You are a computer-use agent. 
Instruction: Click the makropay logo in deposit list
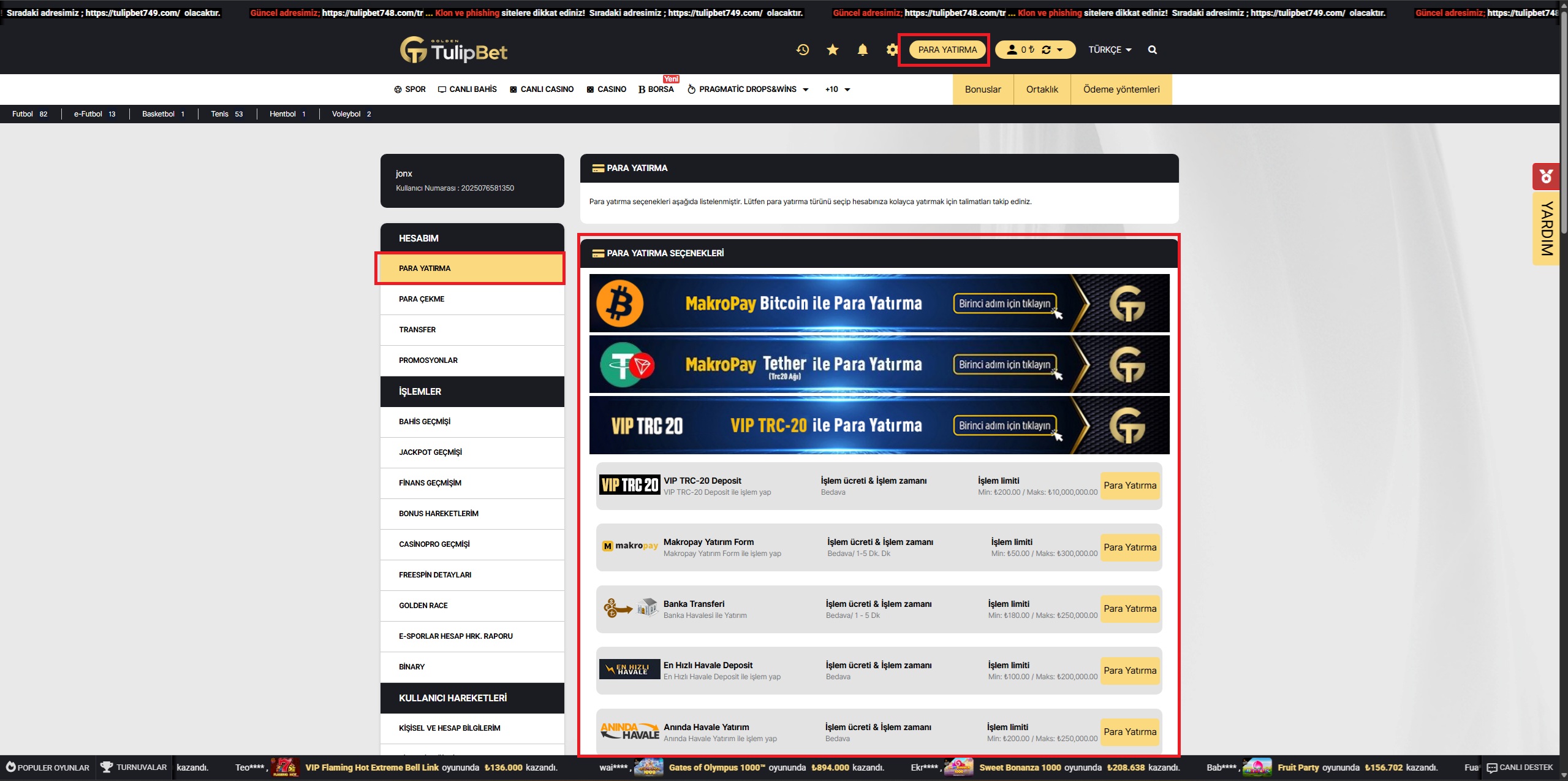(x=630, y=546)
